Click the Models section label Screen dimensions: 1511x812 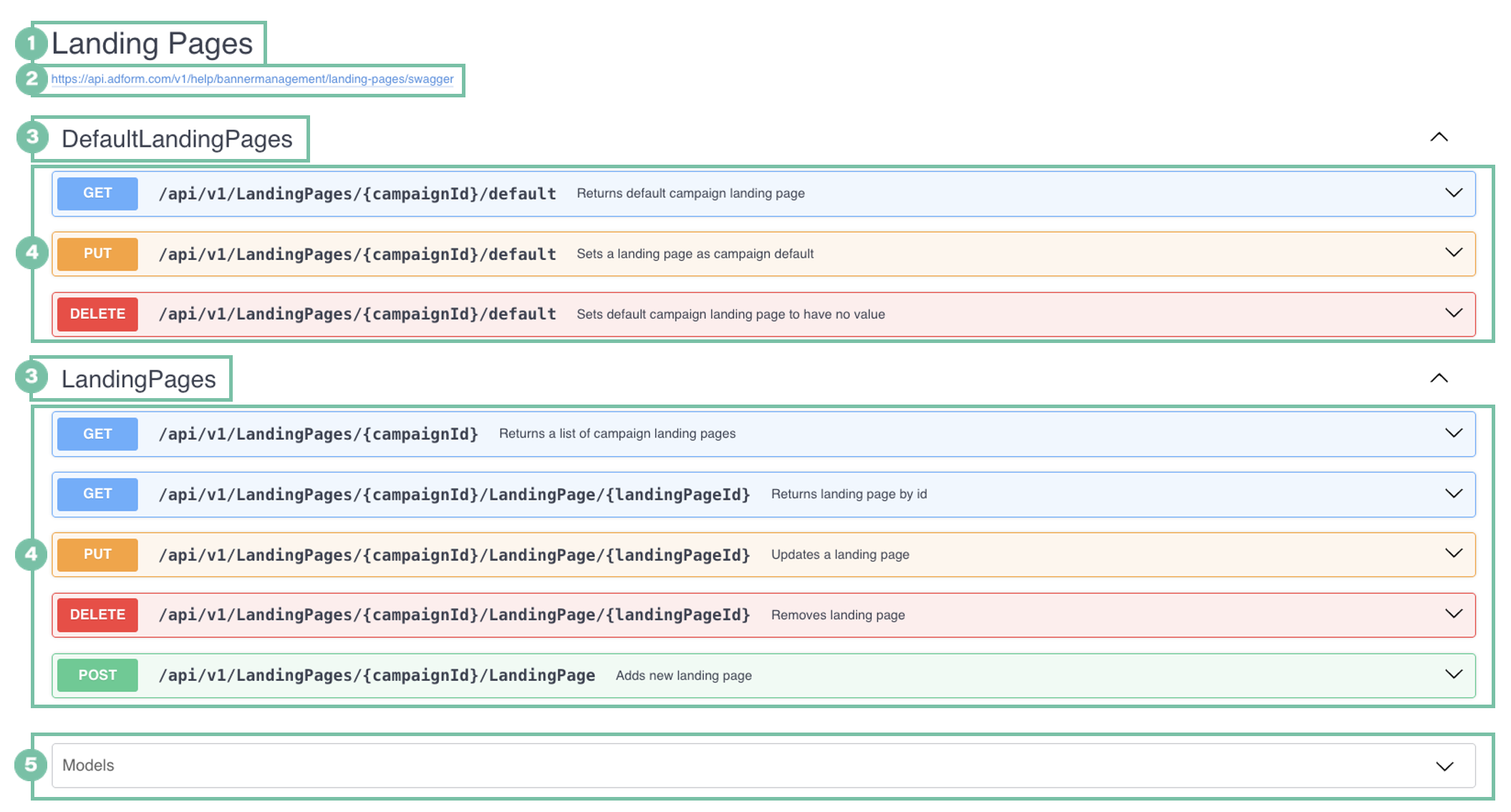(x=88, y=765)
